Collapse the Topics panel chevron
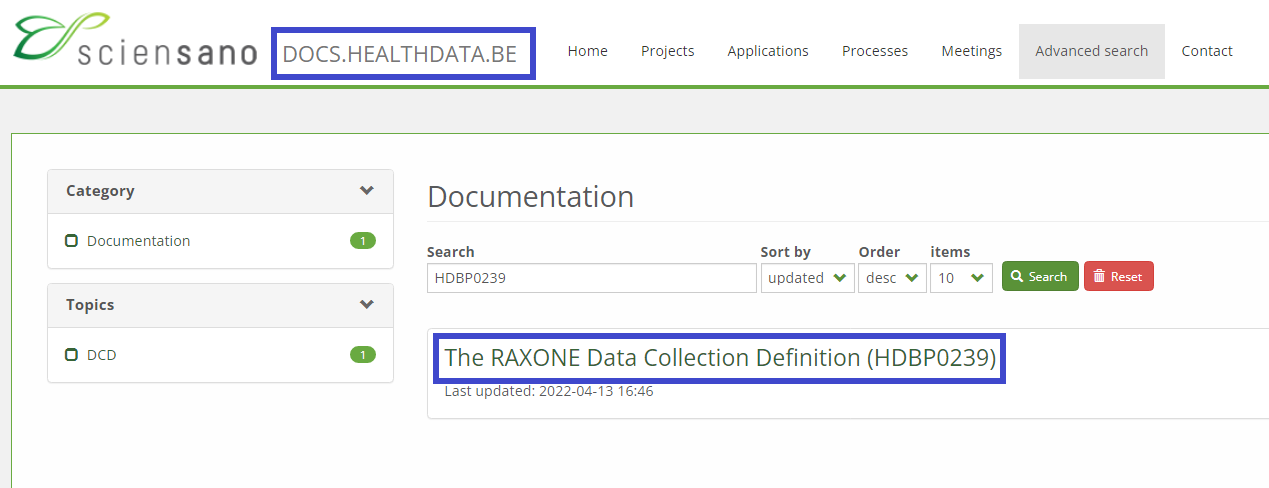Screen dimensions: 1269x488 (x=367, y=305)
